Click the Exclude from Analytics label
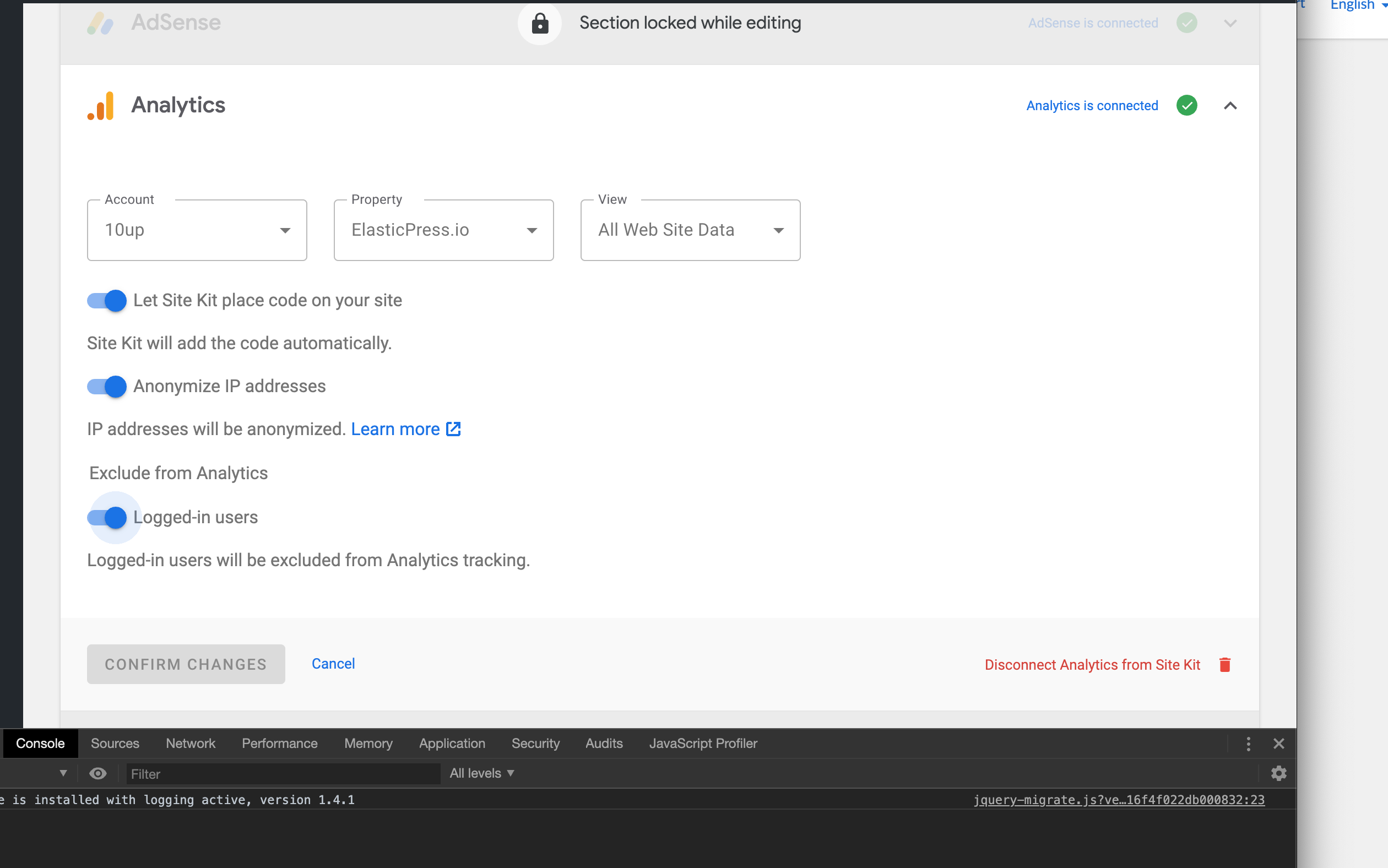 click(178, 473)
